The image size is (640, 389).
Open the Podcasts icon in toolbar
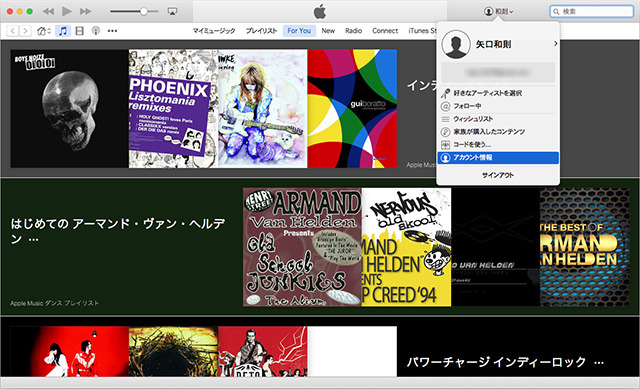(96, 31)
